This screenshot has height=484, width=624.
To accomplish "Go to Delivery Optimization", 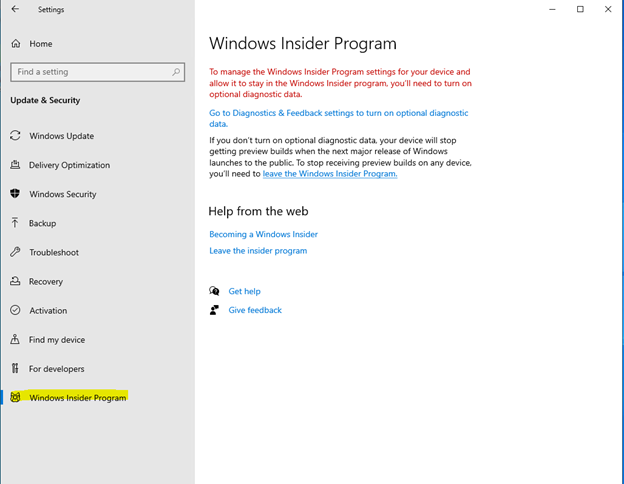I will pyautogui.click(x=69, y=165).
